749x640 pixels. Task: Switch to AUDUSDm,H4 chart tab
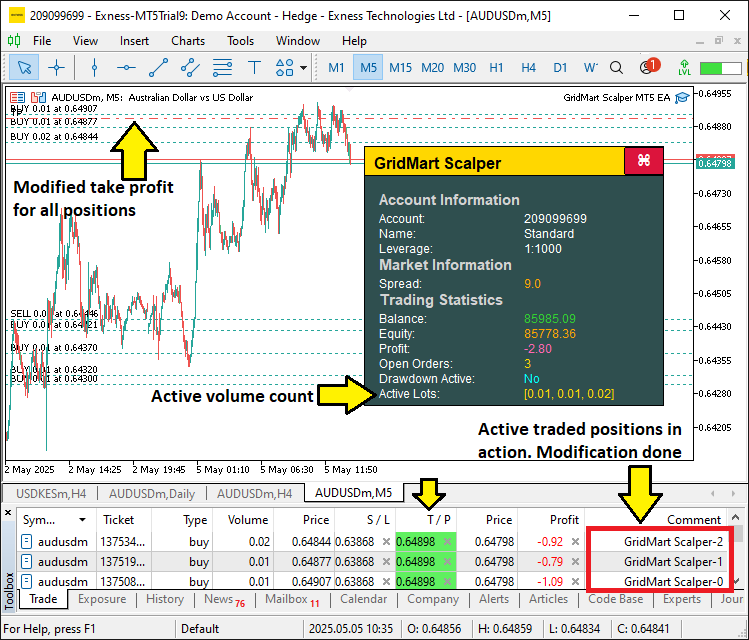point(254,493)
